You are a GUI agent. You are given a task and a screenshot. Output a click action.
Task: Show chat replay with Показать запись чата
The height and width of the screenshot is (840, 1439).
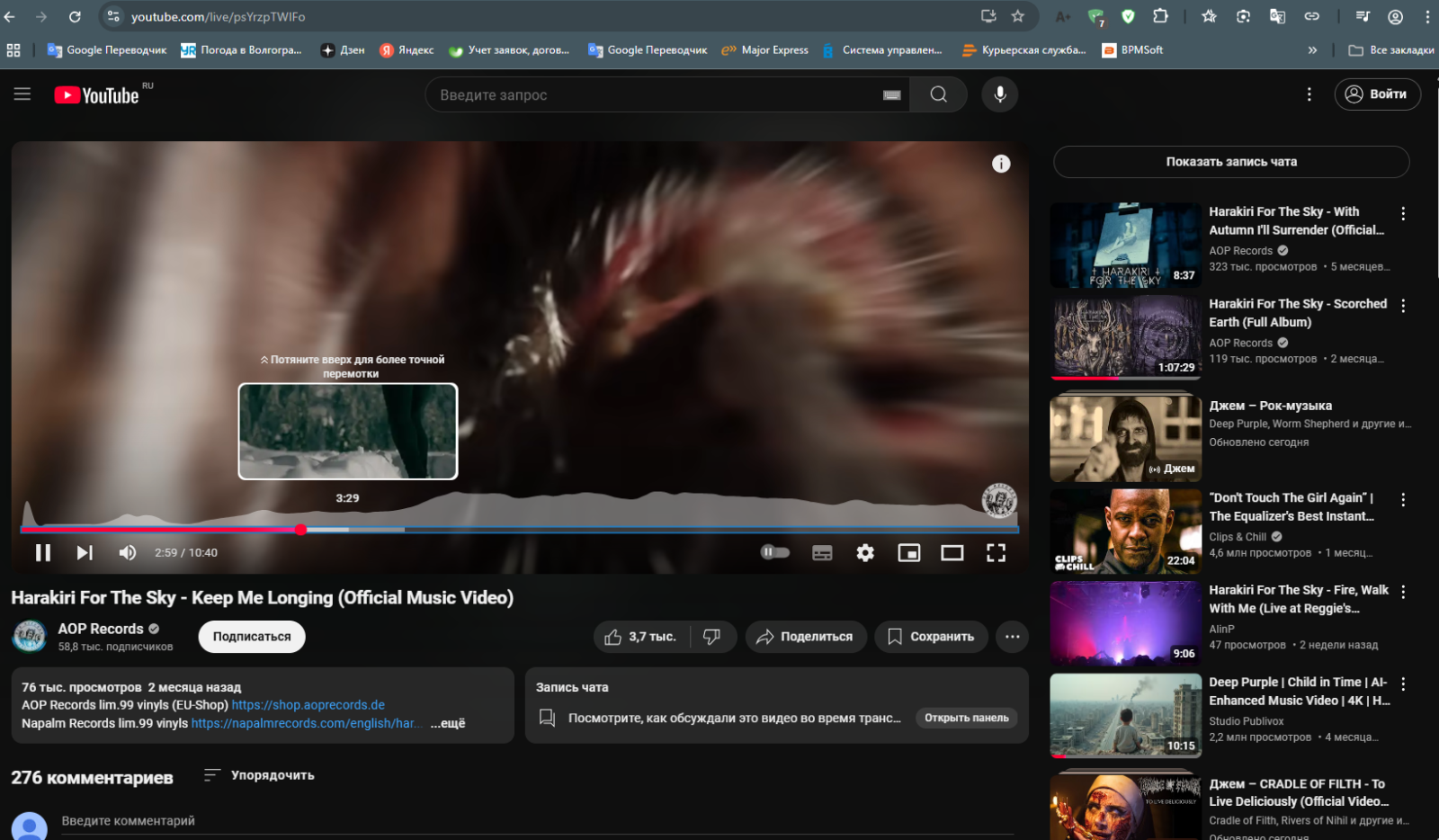click(1231, 162)
